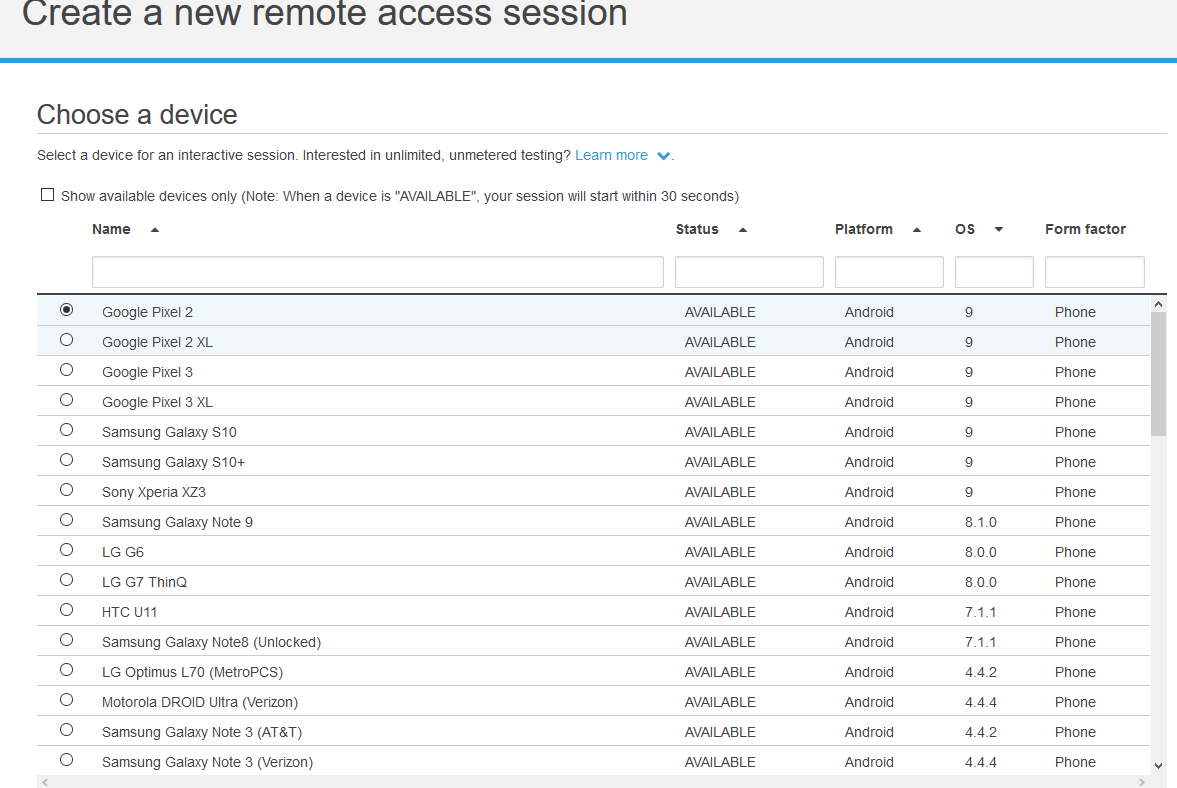Sort by Name using the arrow icon
1177x788 pixels.
pyautogui.click(x=155, y=230)
